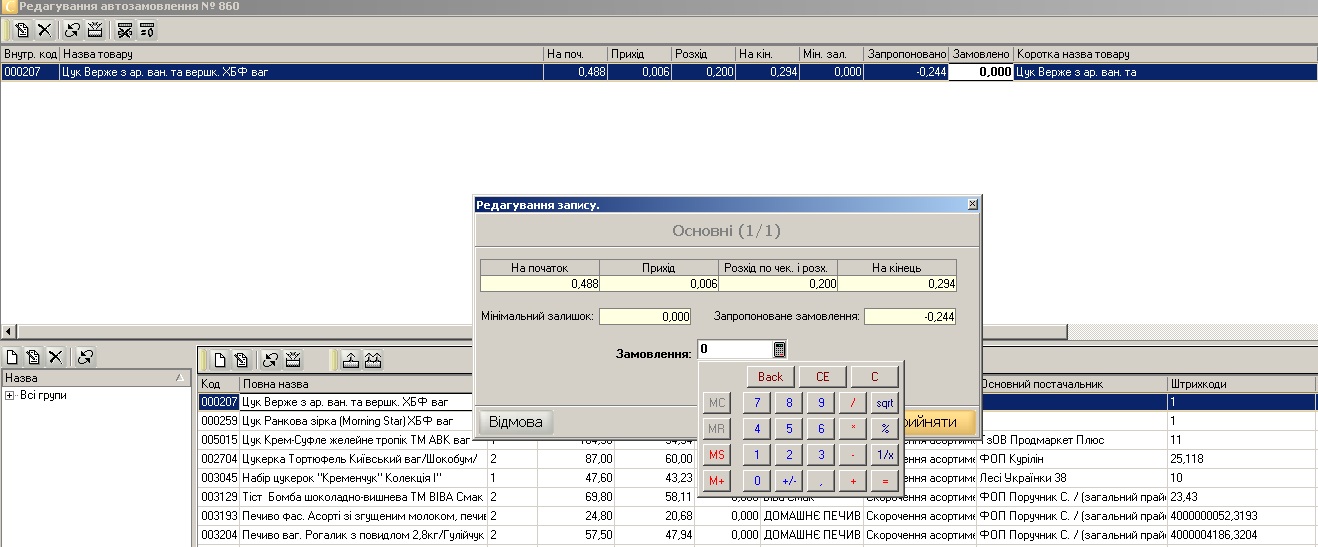Click the delete (X) icon in top toolbar
The image size is (1318, 547).
pos(44,30)
